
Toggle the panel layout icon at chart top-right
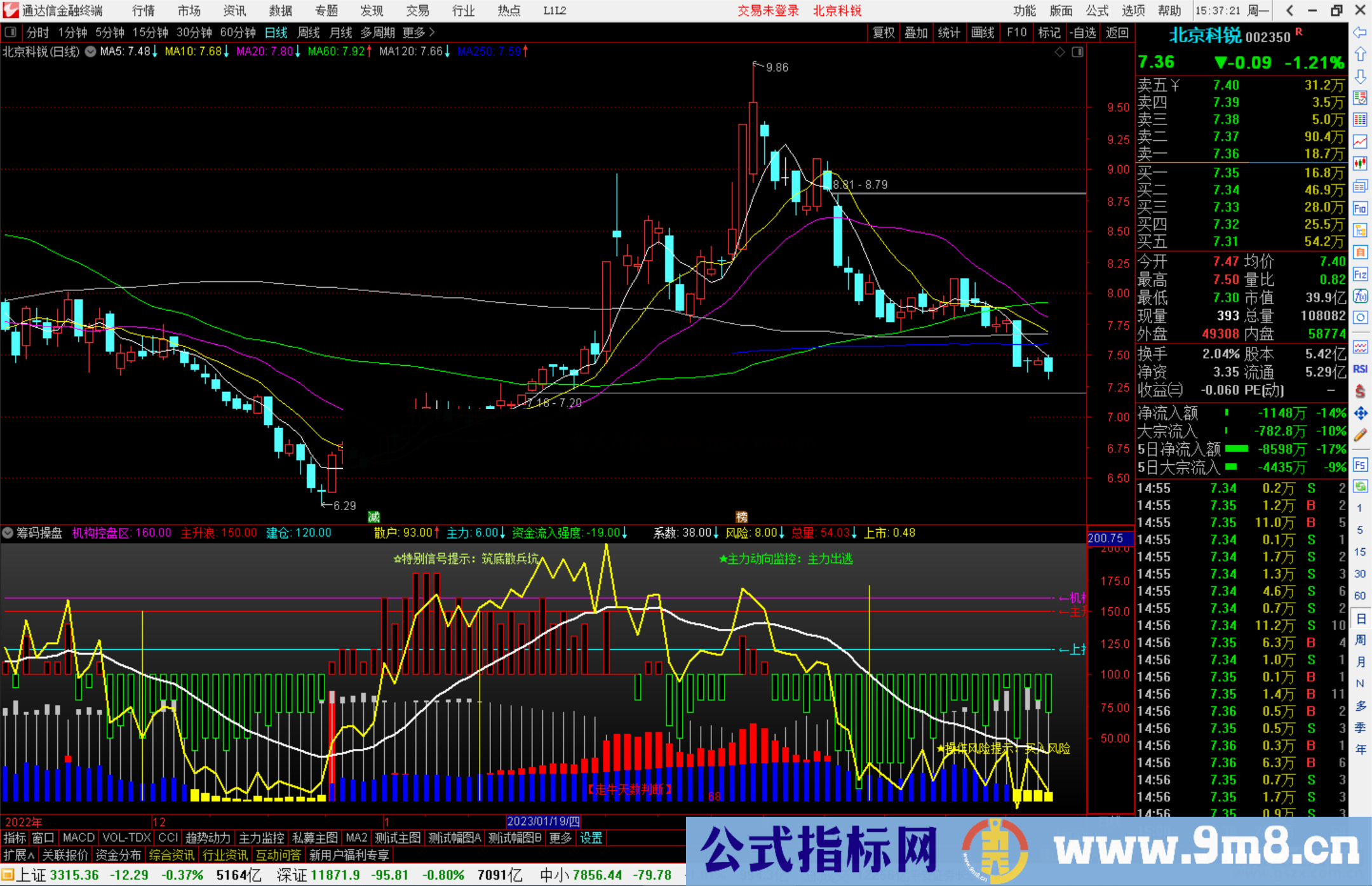point(1077,52)
